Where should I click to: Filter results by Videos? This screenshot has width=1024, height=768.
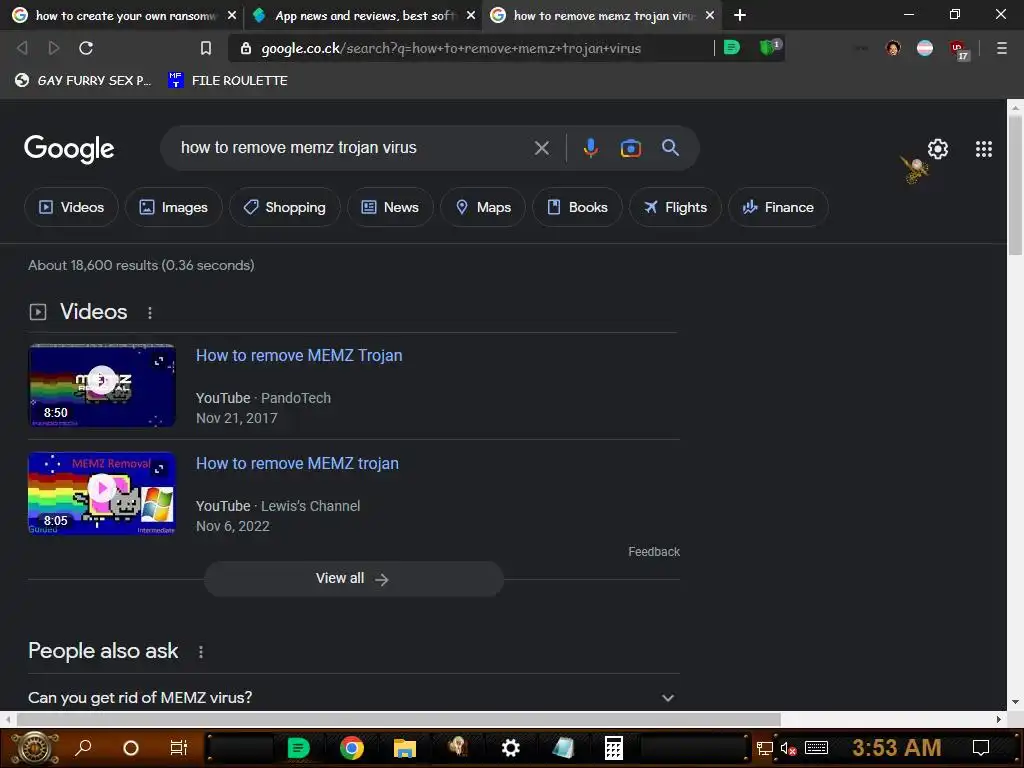(71, 207)
